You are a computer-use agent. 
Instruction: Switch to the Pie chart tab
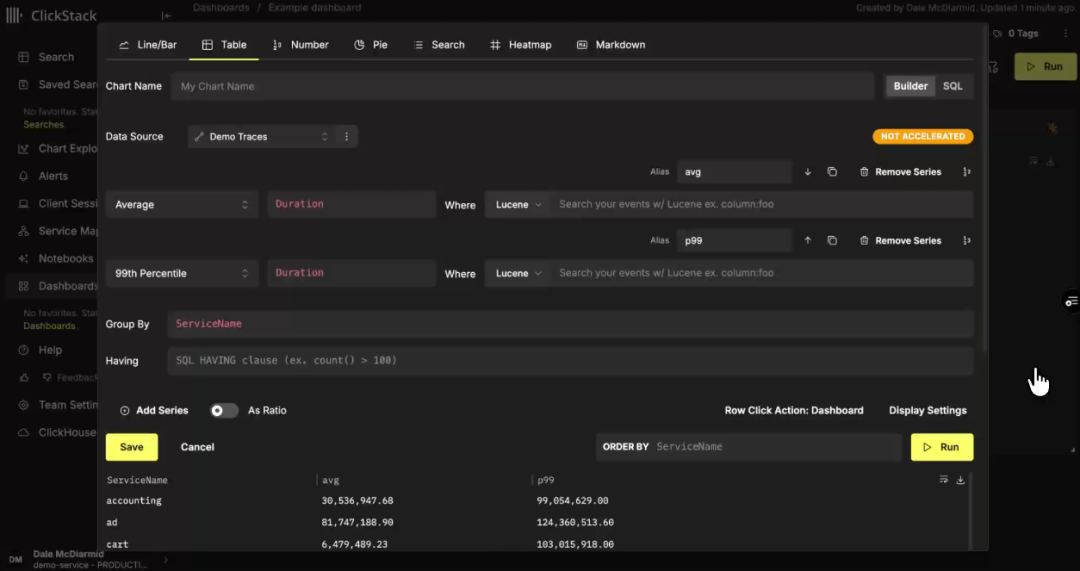(371, 45)
